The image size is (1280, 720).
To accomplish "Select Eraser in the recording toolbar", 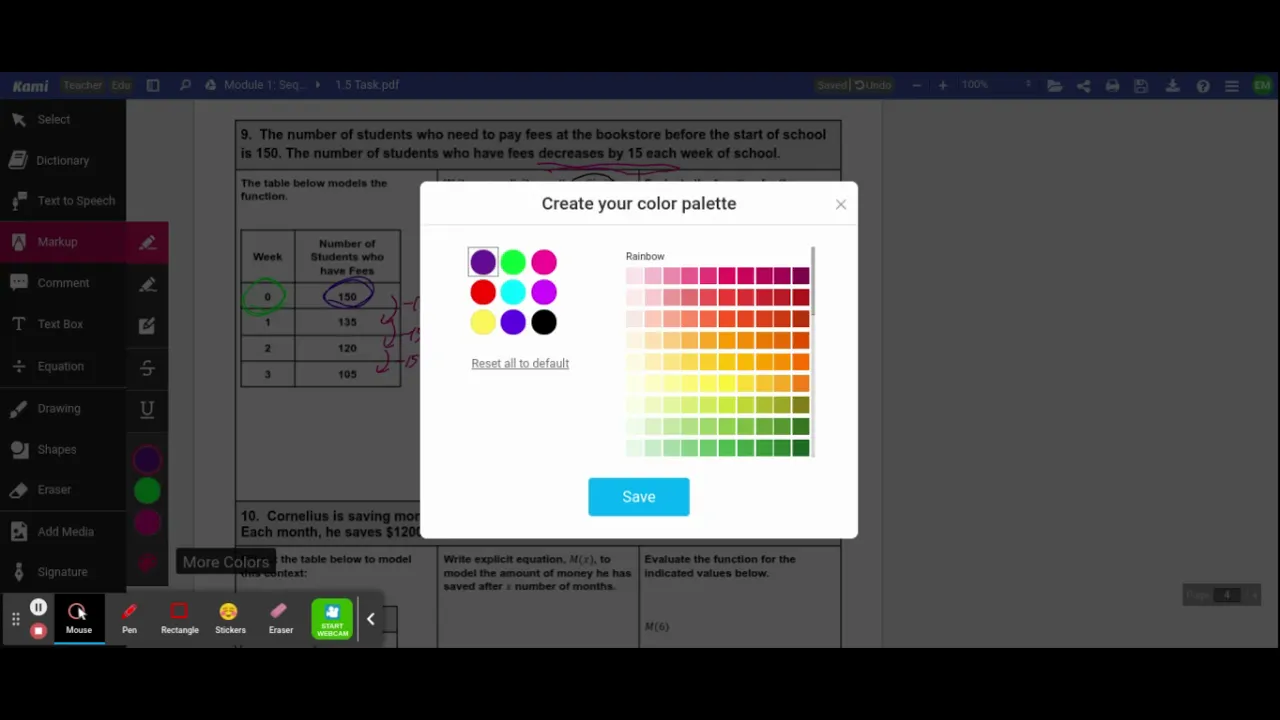I will pos(280,619).
